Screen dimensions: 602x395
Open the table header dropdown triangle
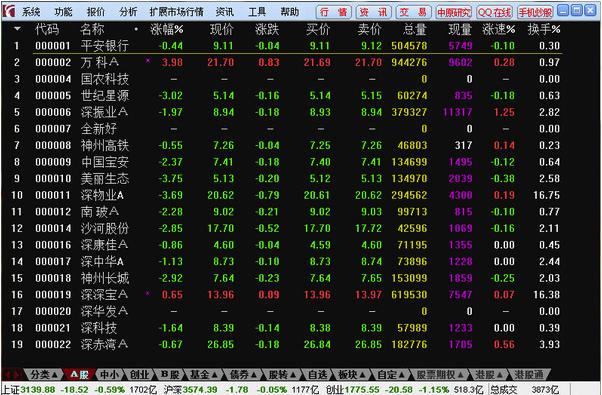(x=17, y=29)
